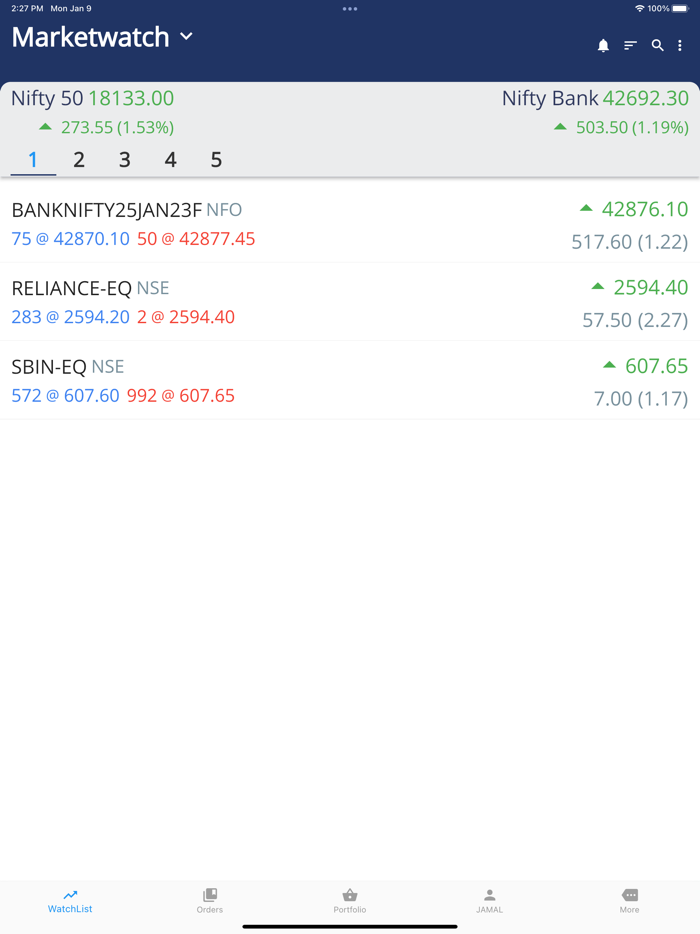Open the RELIANCE-EQ scrip row
This screenshot has width=700, height=934.
coord(350,302)
